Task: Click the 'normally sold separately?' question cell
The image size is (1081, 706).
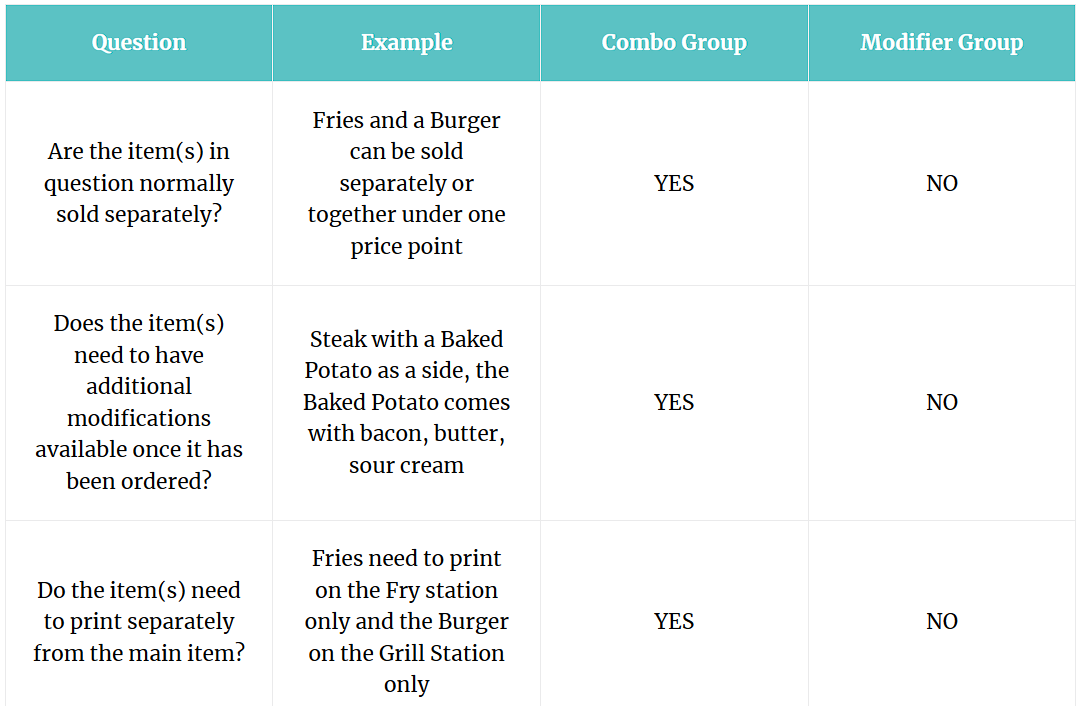Action: [x=139, y=183]
